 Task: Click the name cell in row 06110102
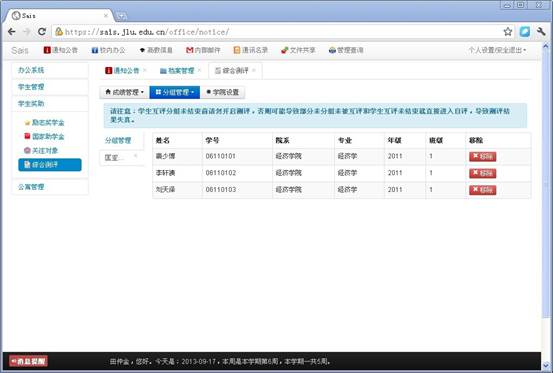coord(165,173)
